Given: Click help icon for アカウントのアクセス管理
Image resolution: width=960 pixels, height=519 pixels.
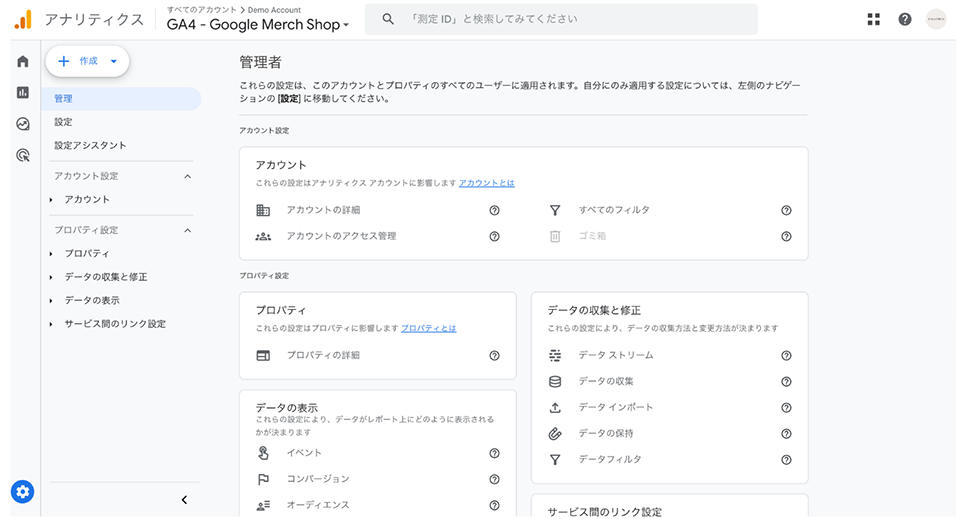Looking at the screenshot, I should click(495, 236).
